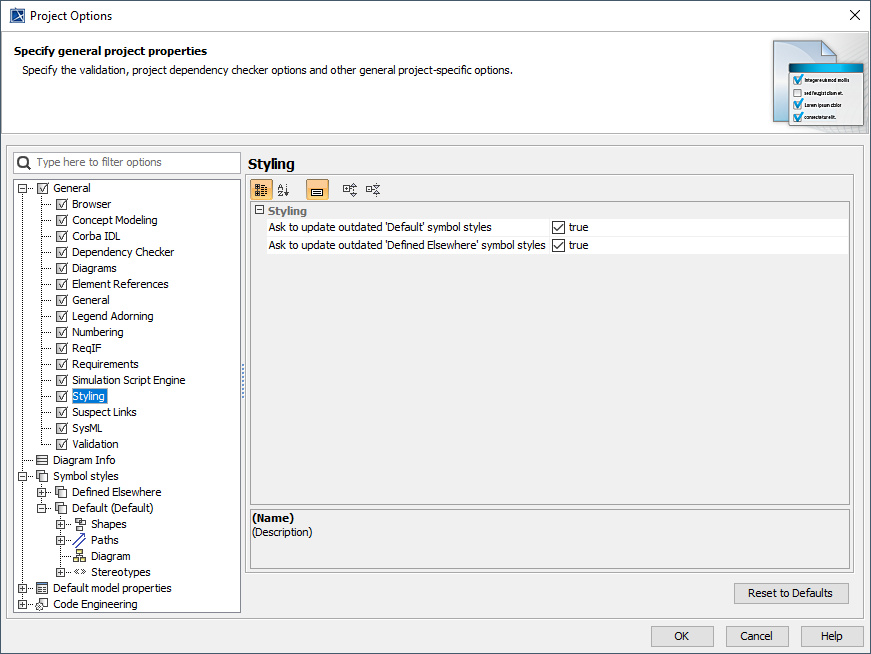This screenshot has height=654, width=871.
Task: Expand the Defined Elsewhere node
Action: pyautogui.click(x=42, y=492)
